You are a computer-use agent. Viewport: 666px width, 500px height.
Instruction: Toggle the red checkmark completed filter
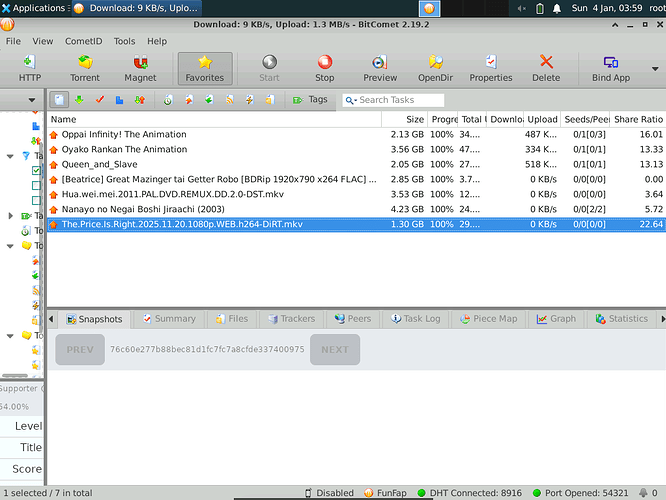99,100
